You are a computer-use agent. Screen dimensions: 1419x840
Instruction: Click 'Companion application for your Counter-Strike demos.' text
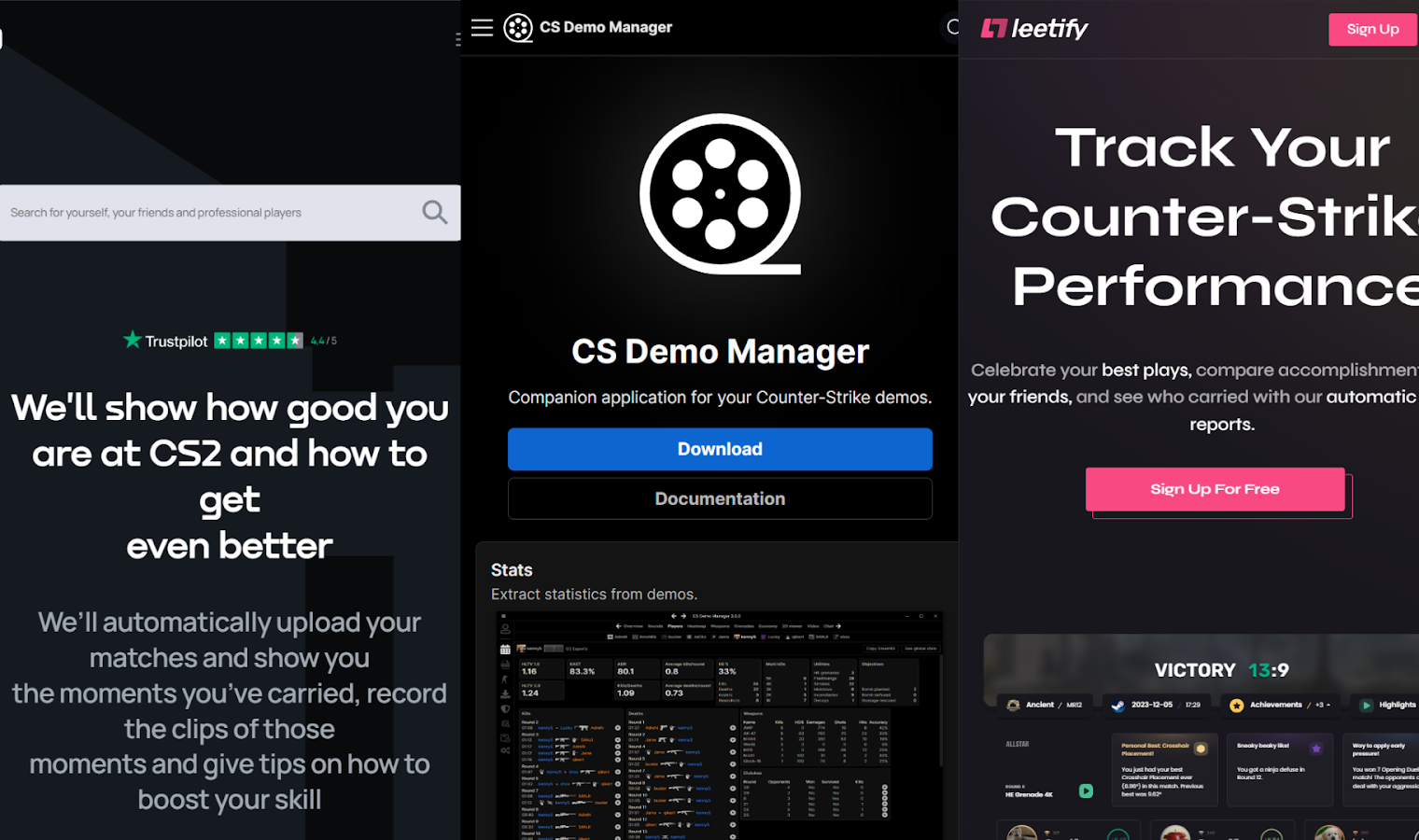point(720,398)
